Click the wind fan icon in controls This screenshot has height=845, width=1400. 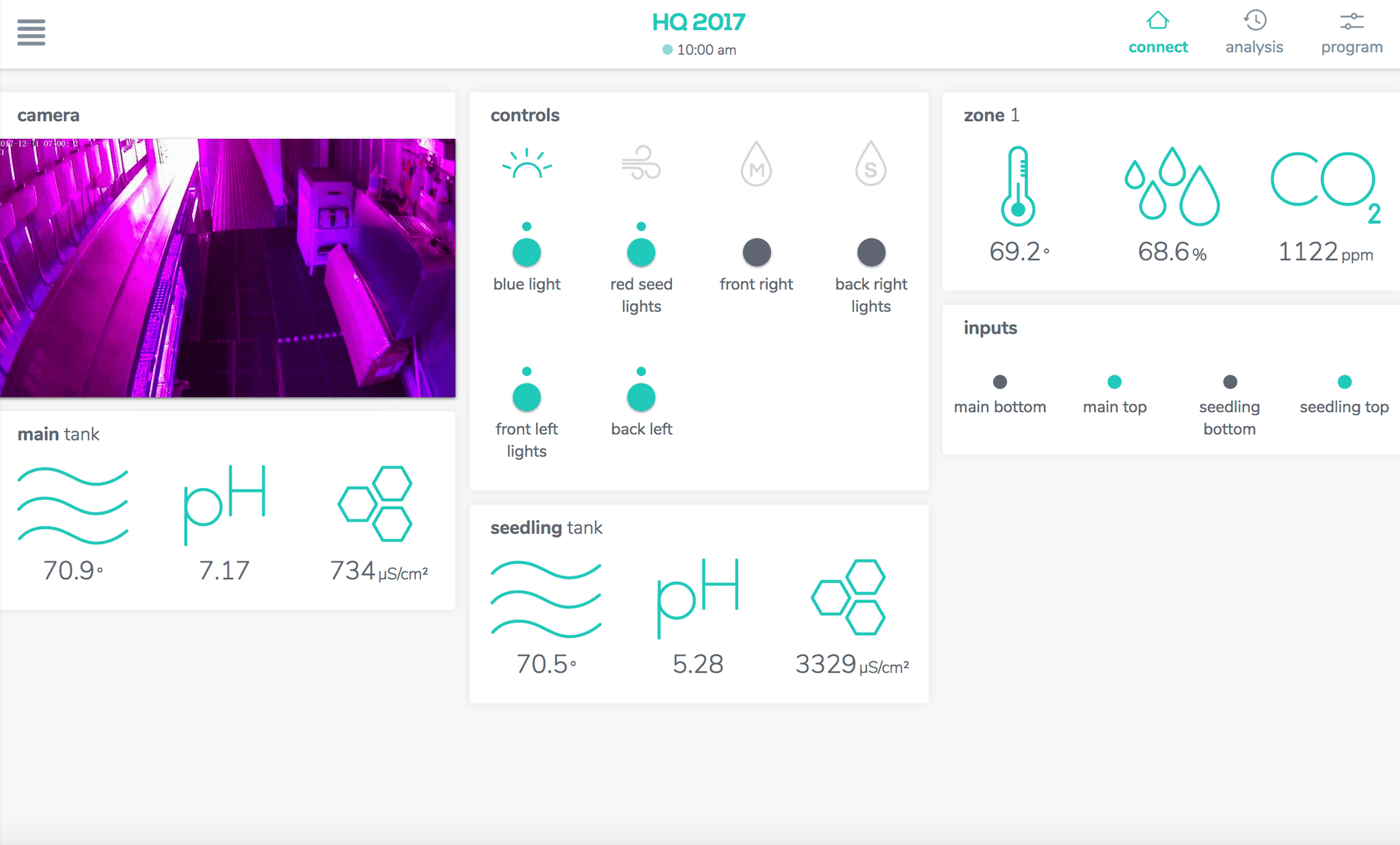(x=641, y=163)
